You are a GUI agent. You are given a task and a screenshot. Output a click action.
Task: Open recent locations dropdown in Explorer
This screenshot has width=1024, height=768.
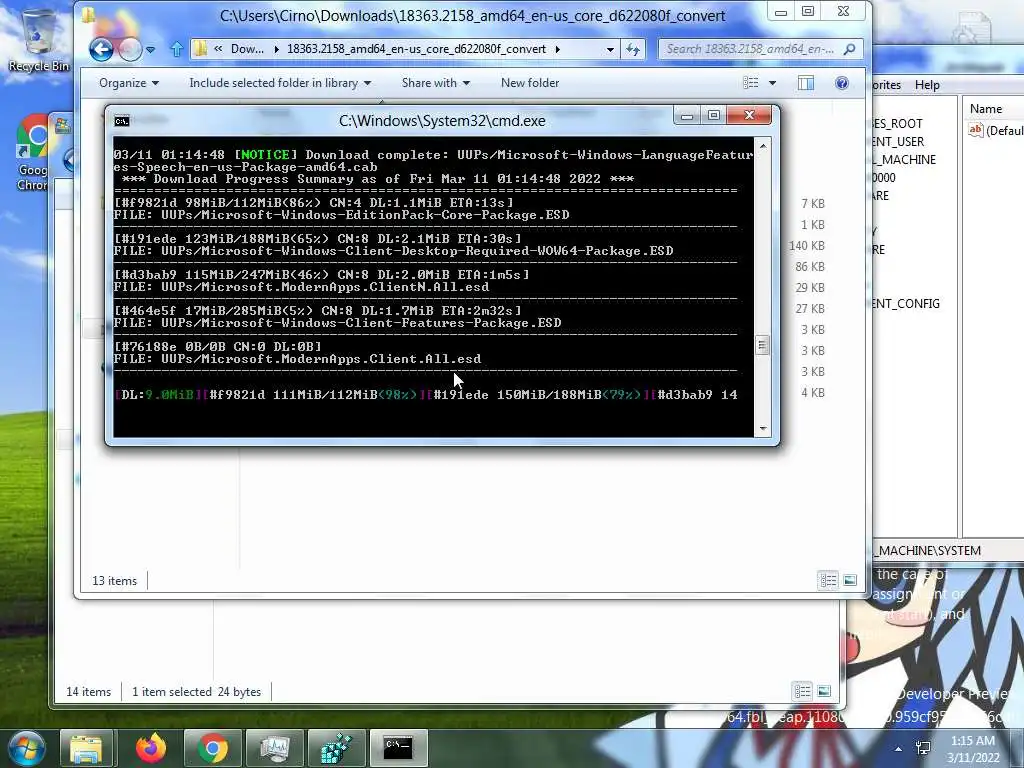point(151,49)
